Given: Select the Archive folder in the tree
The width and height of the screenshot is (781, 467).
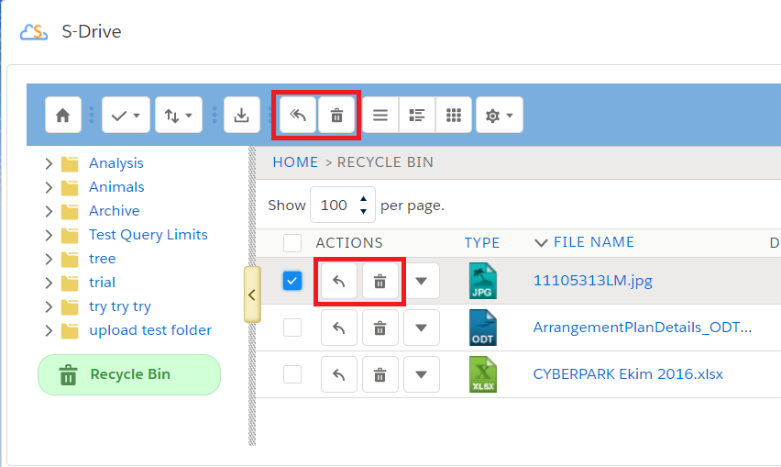Looking at the screenshot, I should [x=114, y=211].
